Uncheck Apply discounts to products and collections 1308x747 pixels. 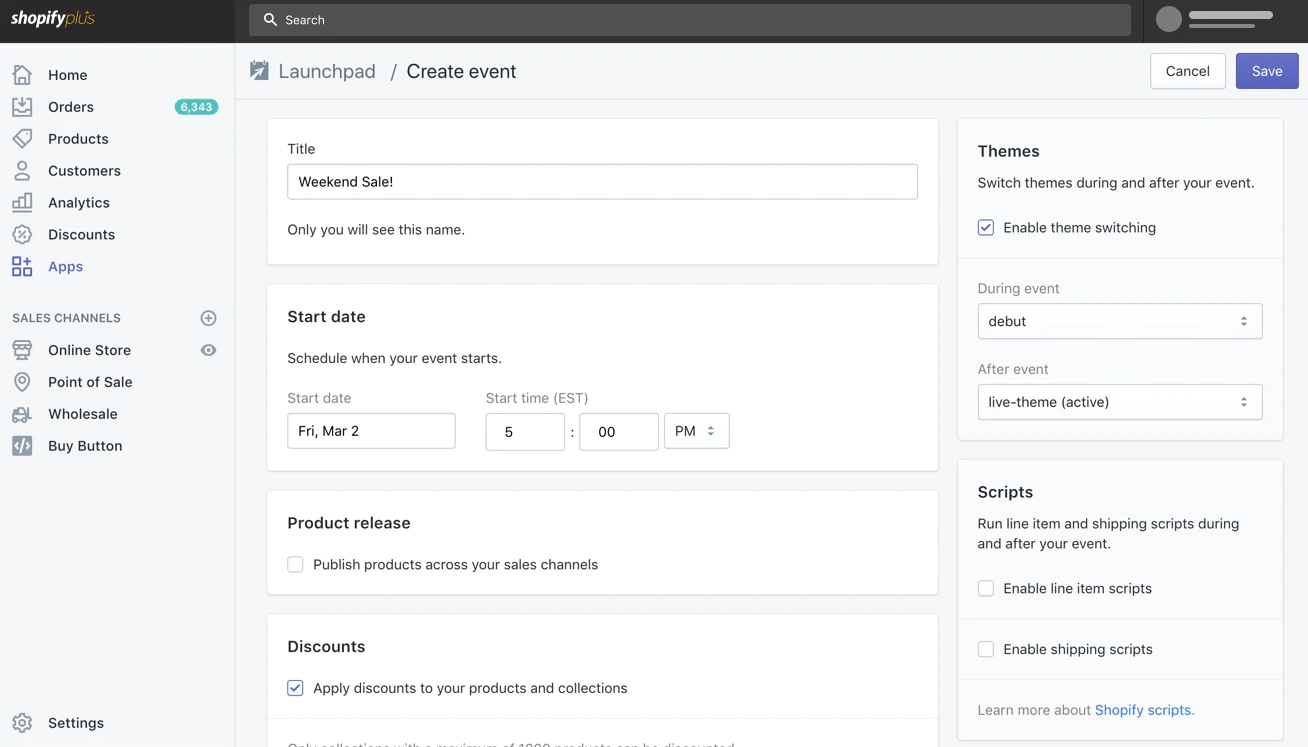295,688
